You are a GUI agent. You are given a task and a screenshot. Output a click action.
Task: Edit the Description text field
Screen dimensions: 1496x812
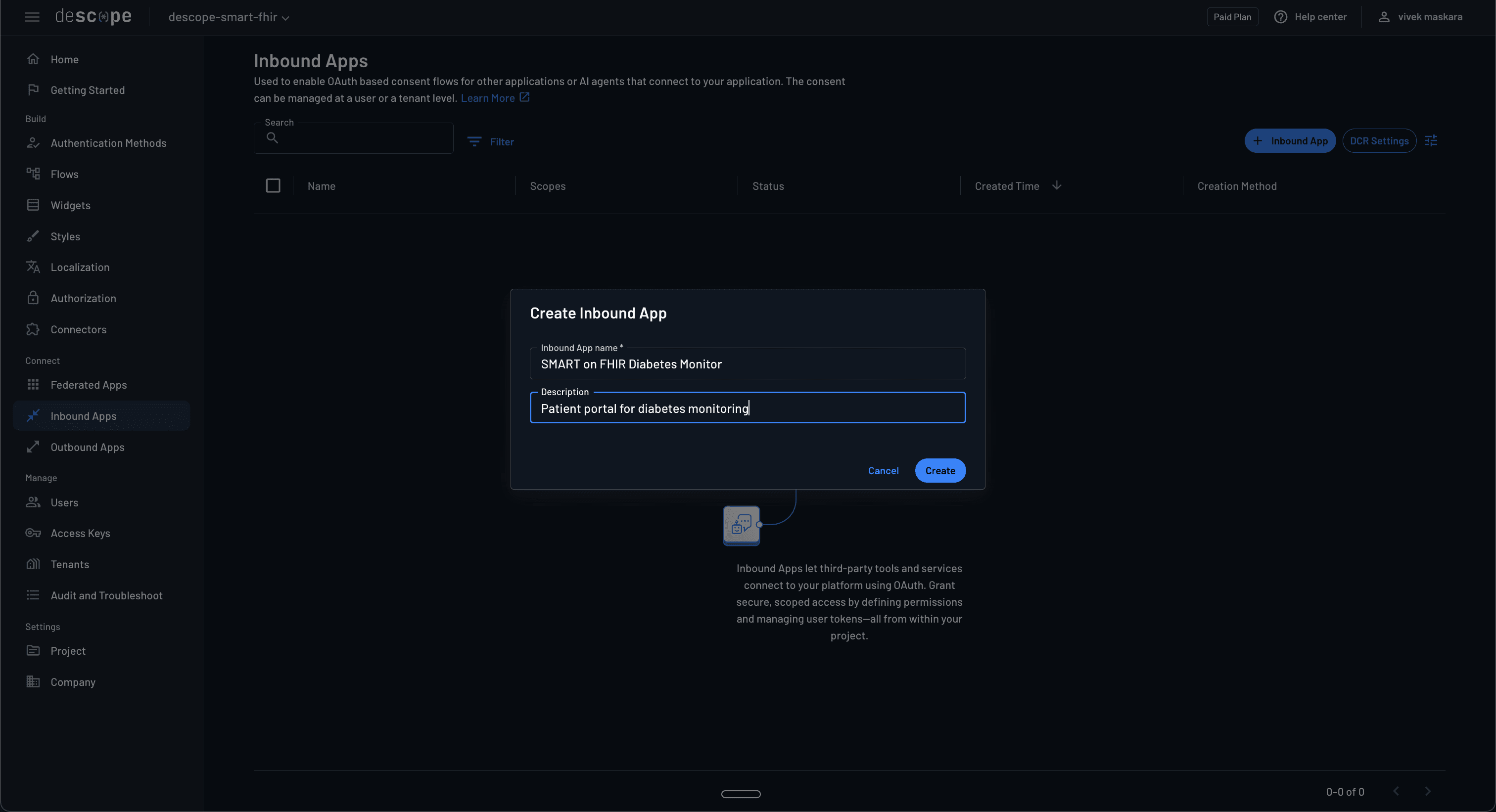pos(748,407)
